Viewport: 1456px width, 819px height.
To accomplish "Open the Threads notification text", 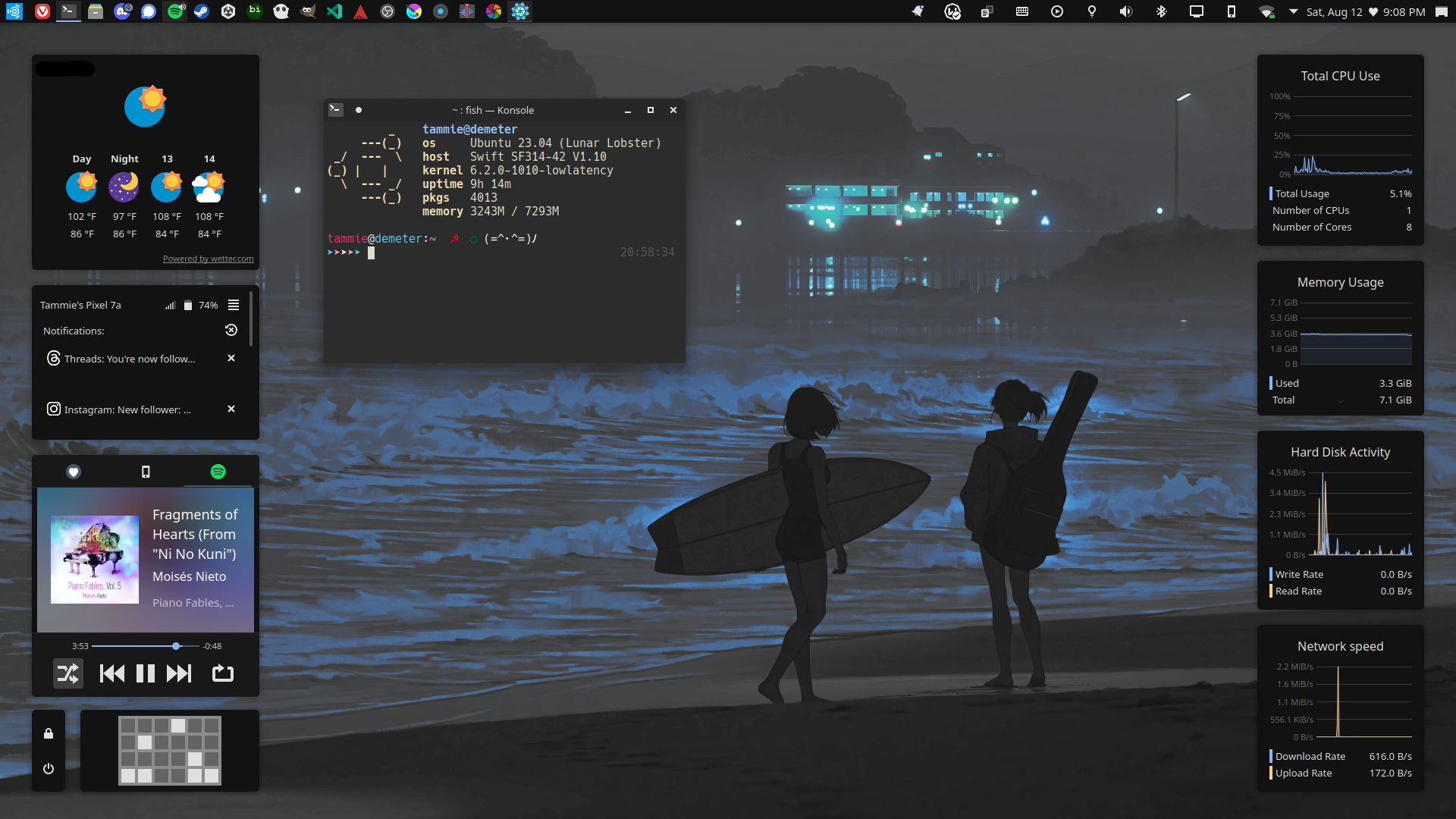I will point(130,359).
